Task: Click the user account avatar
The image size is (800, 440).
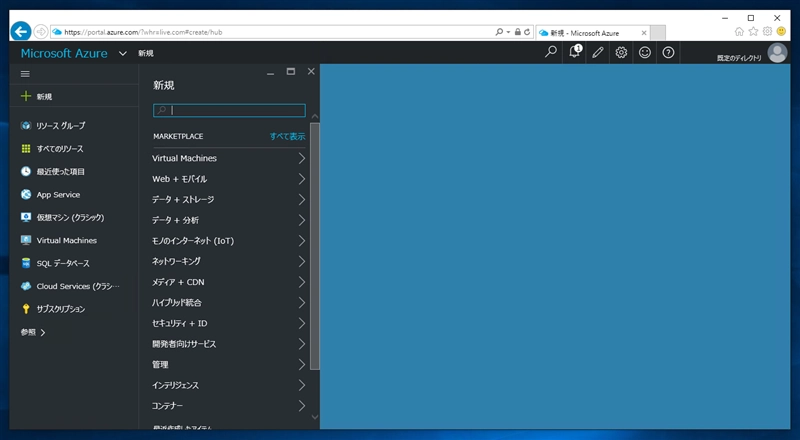Action: (778, 53)
